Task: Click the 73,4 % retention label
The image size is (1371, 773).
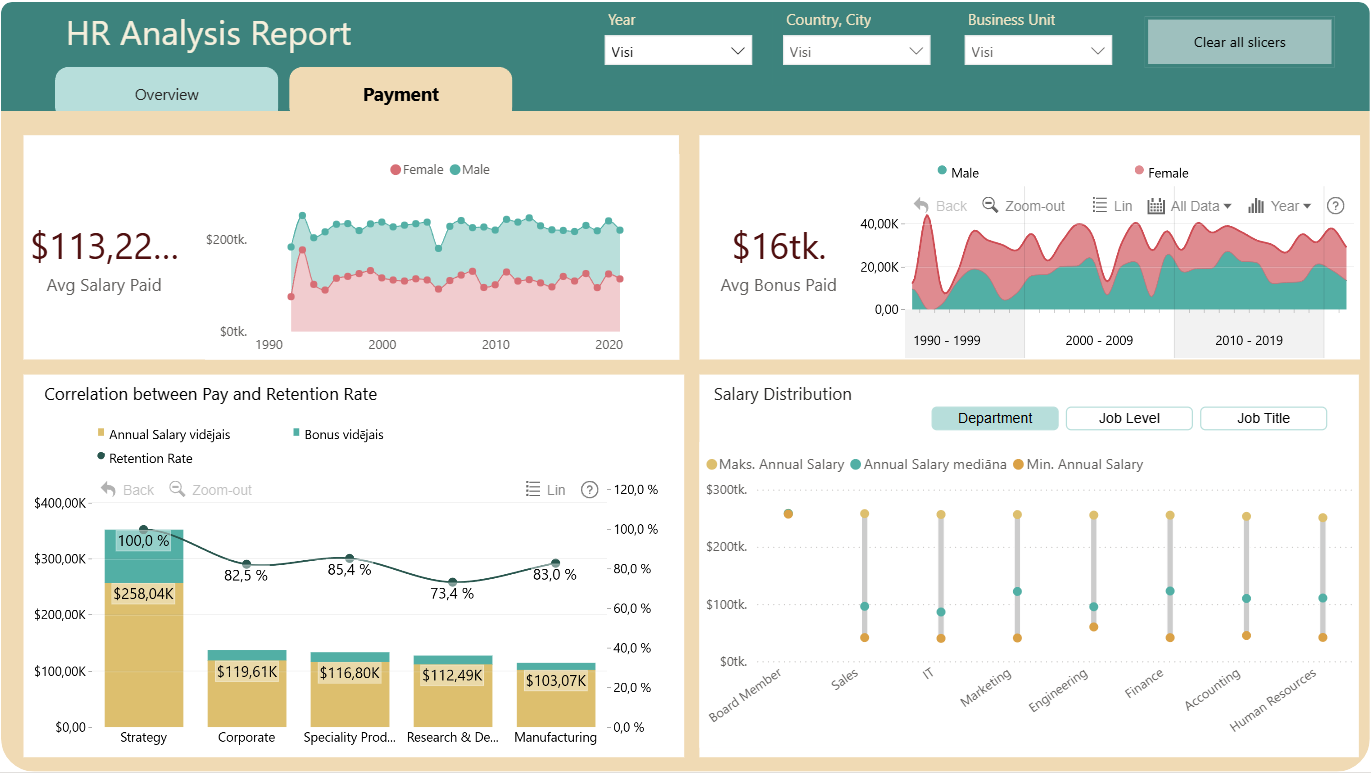Action: point(453,593)
